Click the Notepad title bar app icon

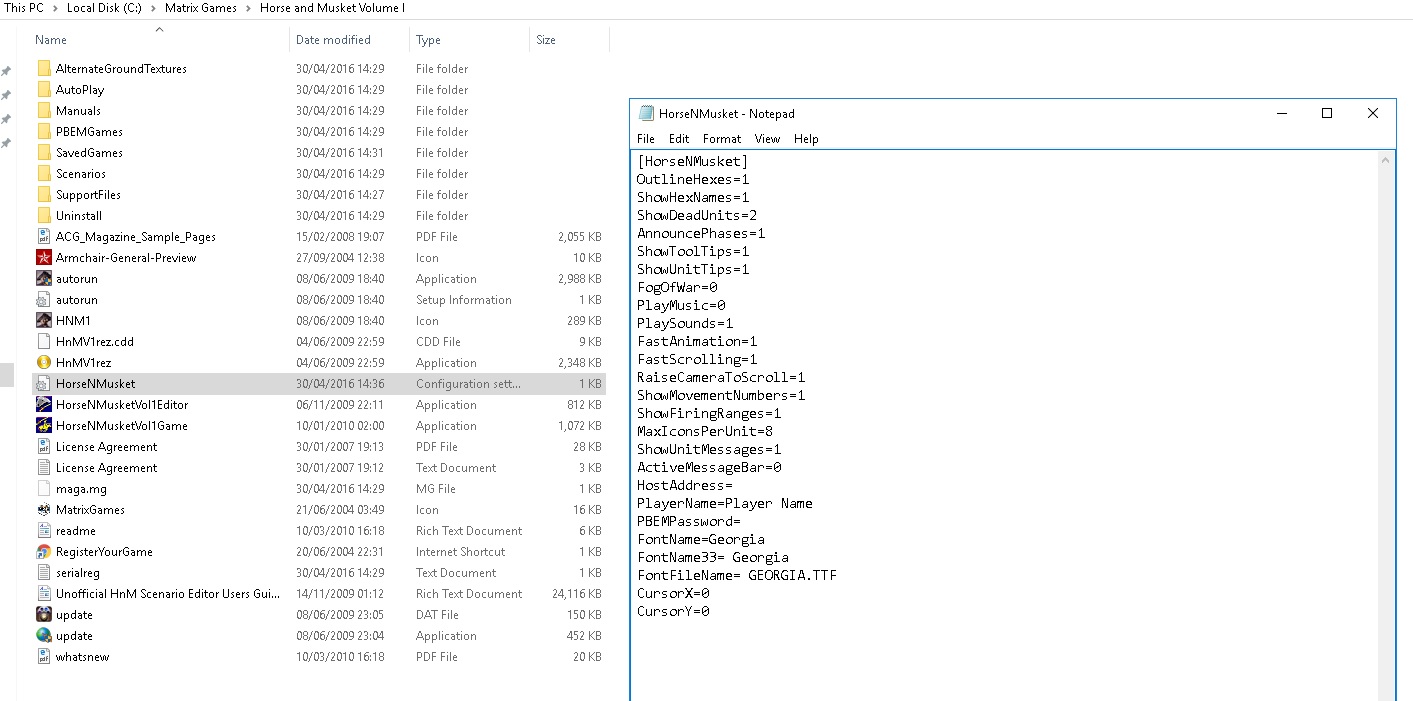coord(646,114)
